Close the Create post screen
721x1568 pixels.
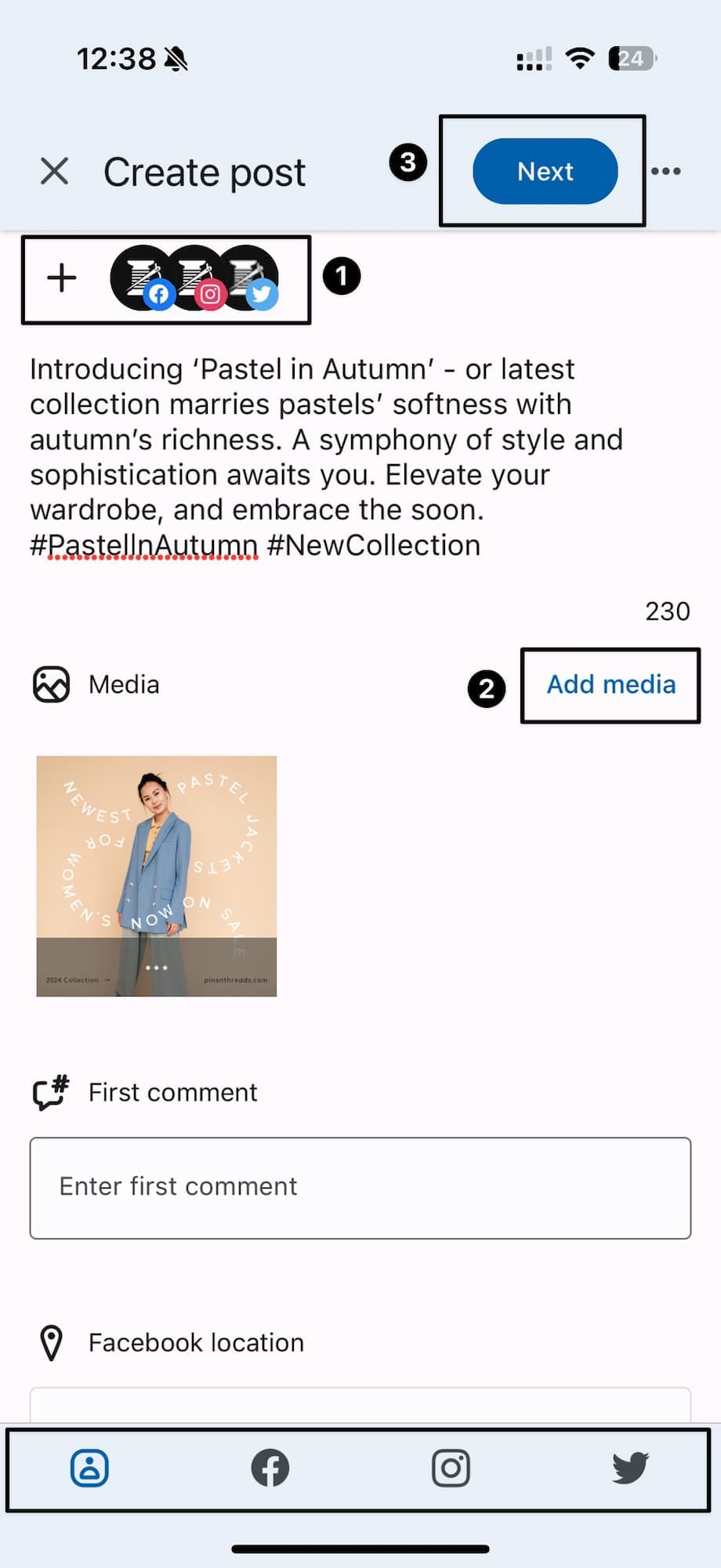click(x=54, y=171)
